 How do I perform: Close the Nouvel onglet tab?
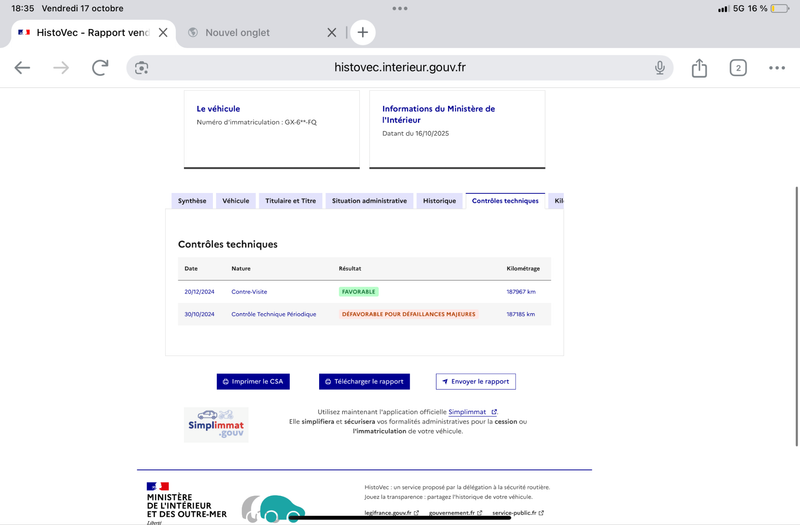pos(332,32)
